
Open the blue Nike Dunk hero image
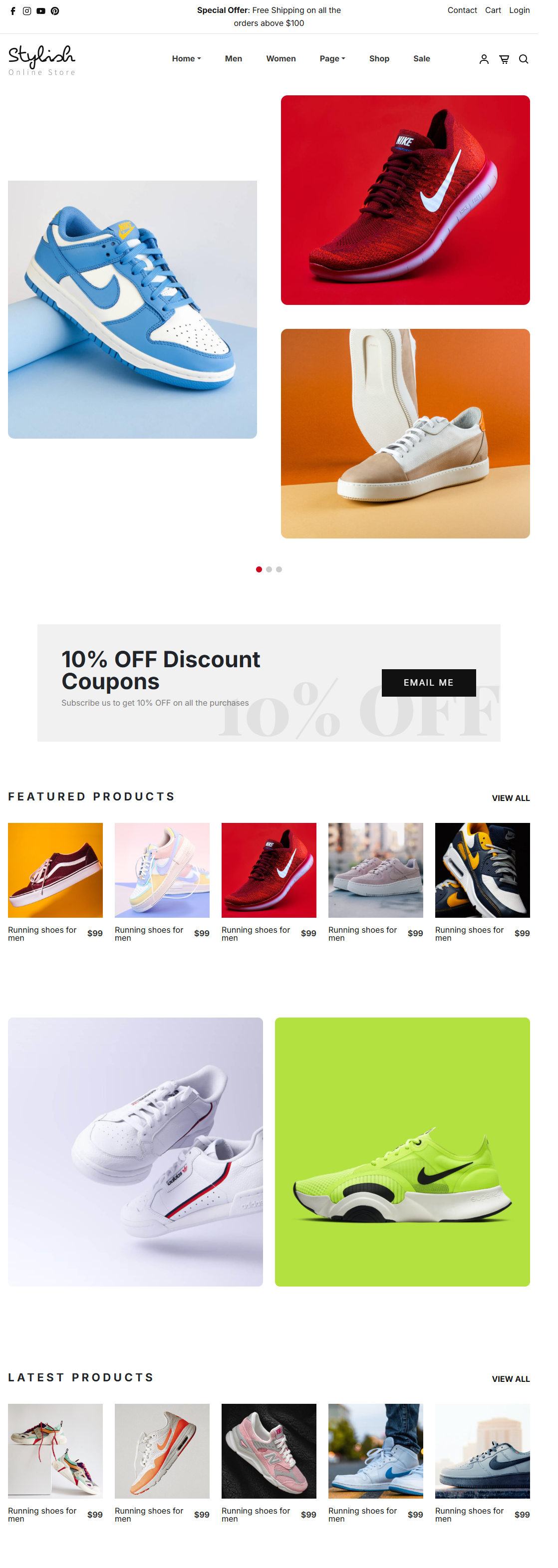(132, 309)
